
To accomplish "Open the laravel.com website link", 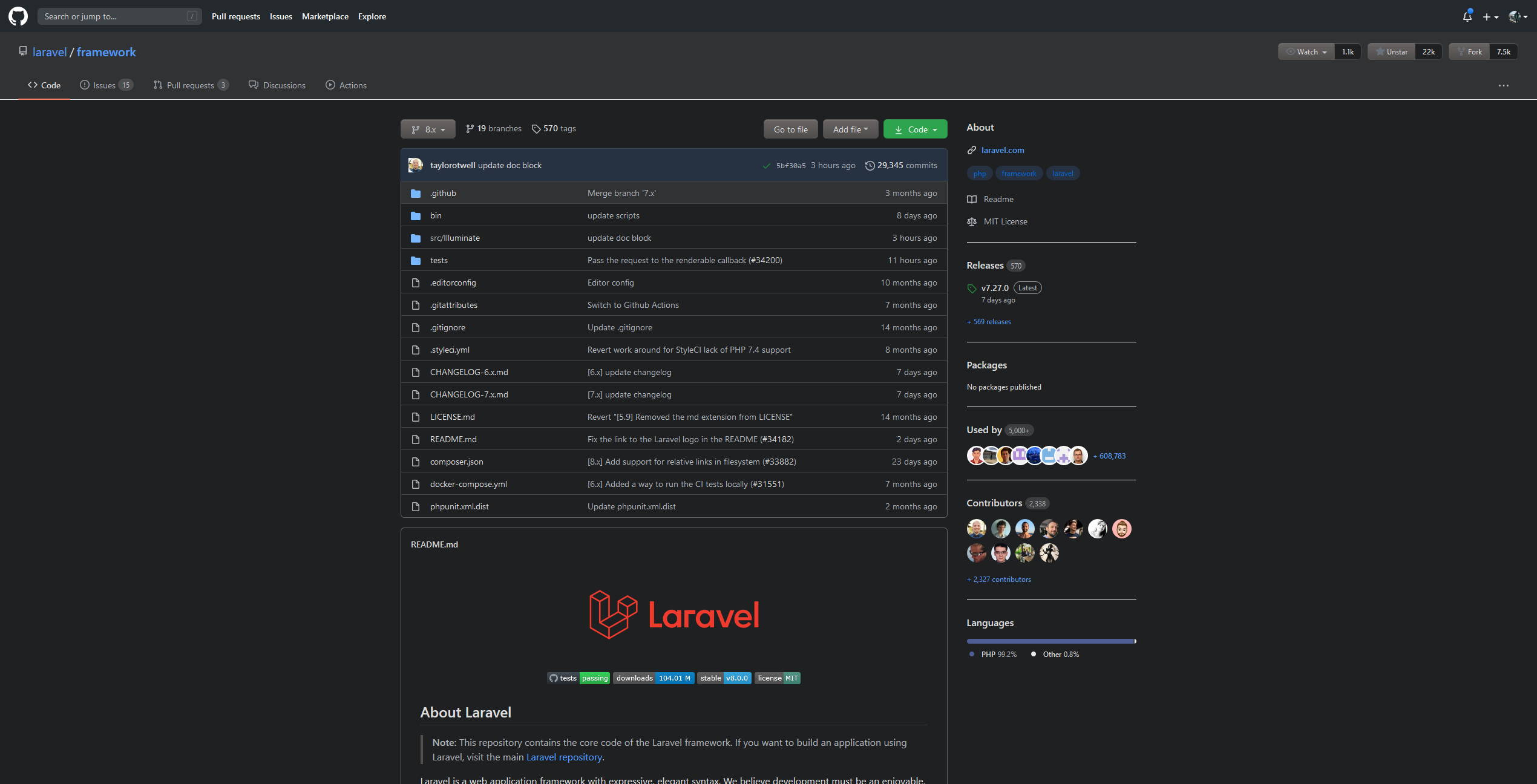I will click(1002, 150).
